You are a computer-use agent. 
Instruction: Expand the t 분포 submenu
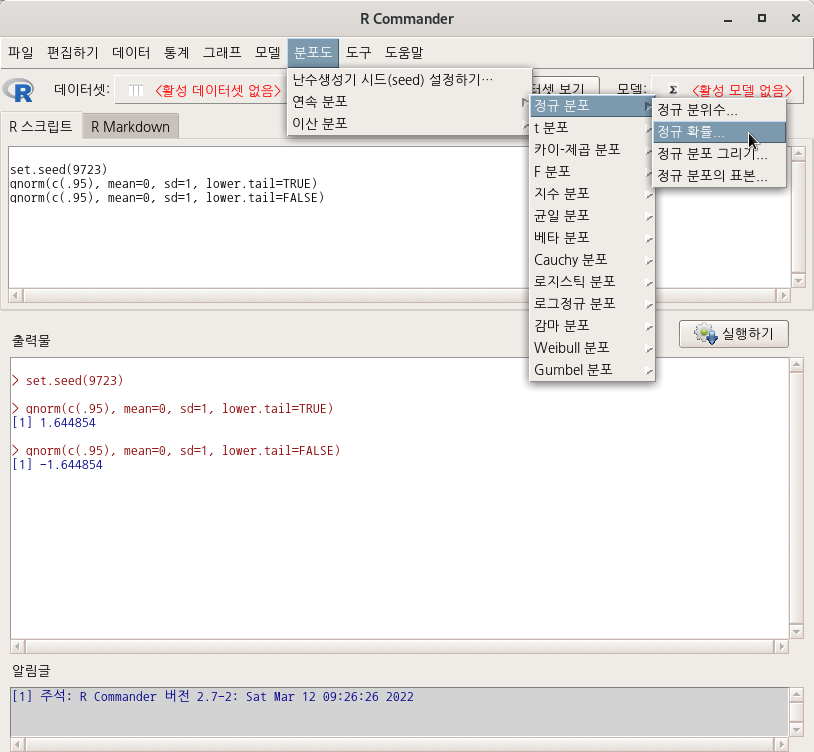point(592,128)
